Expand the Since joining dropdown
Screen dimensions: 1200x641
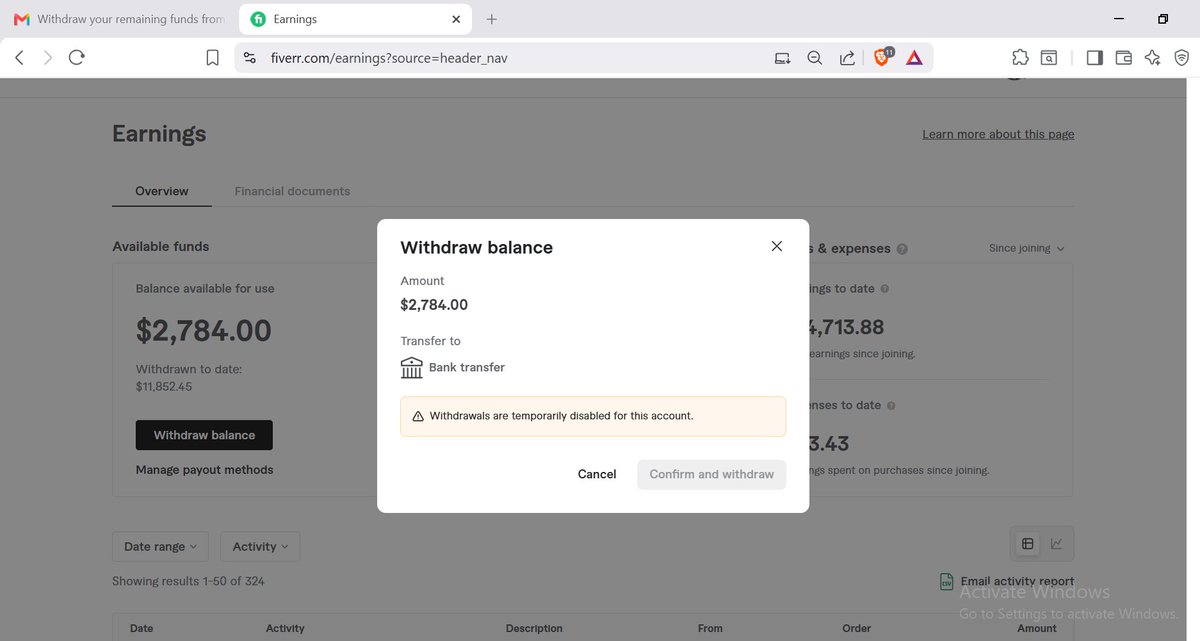(1027, 248)
